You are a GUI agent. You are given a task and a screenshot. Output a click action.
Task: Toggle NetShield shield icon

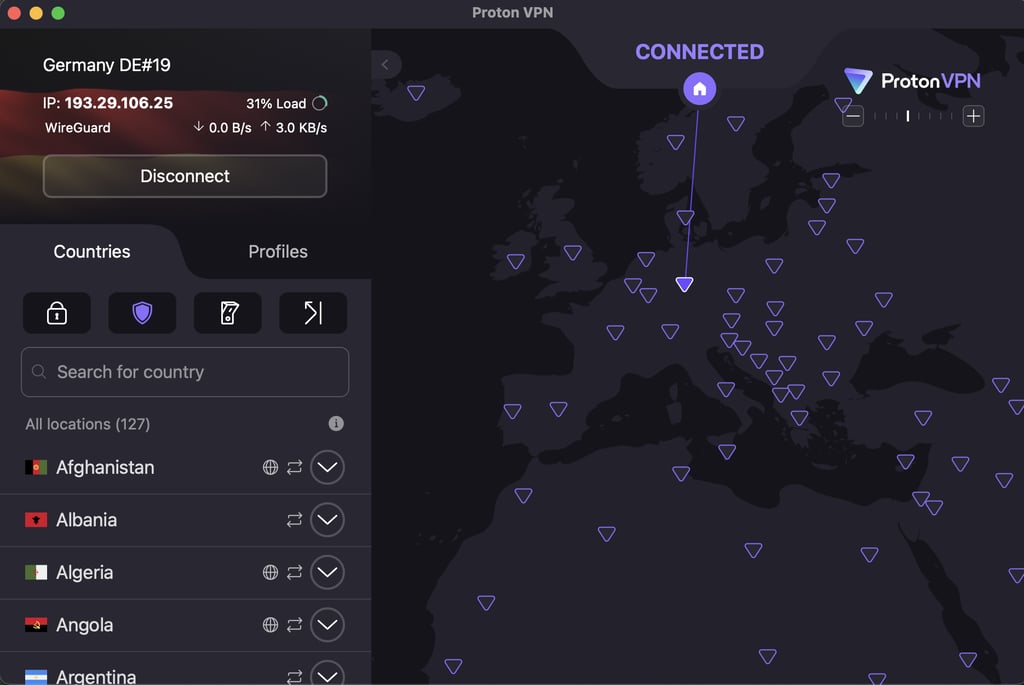(x=142, y=313)
